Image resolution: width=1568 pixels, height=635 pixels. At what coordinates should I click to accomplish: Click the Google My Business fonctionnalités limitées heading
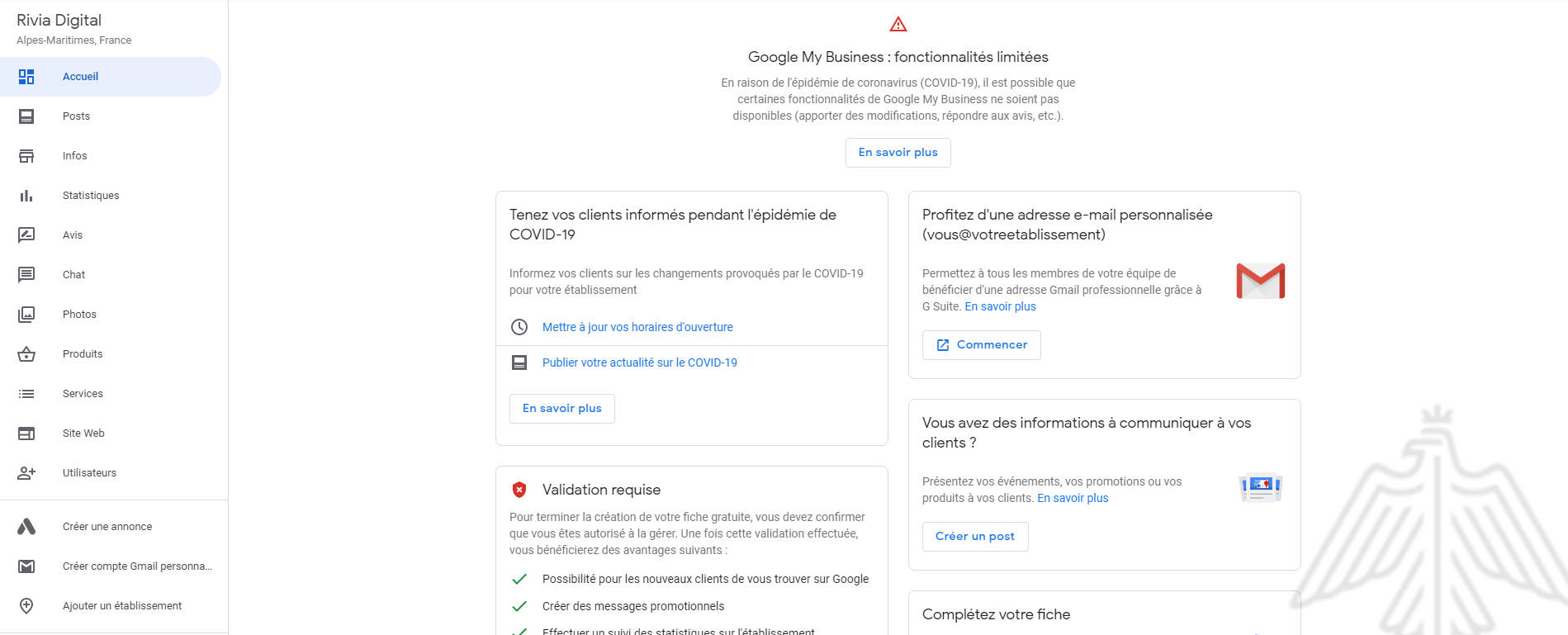pos(898,57)
